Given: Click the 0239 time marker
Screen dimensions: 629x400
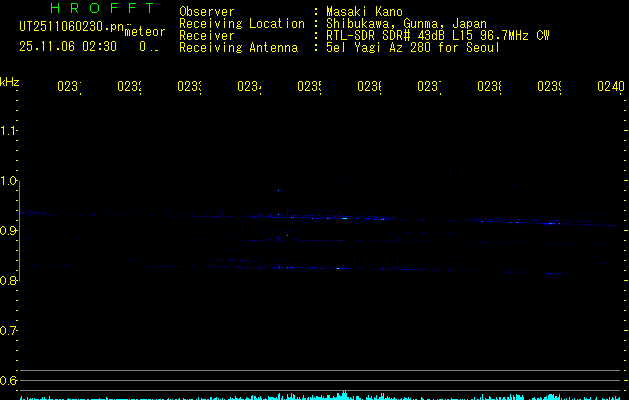Looking at the screenshot, I should point(549,86).
